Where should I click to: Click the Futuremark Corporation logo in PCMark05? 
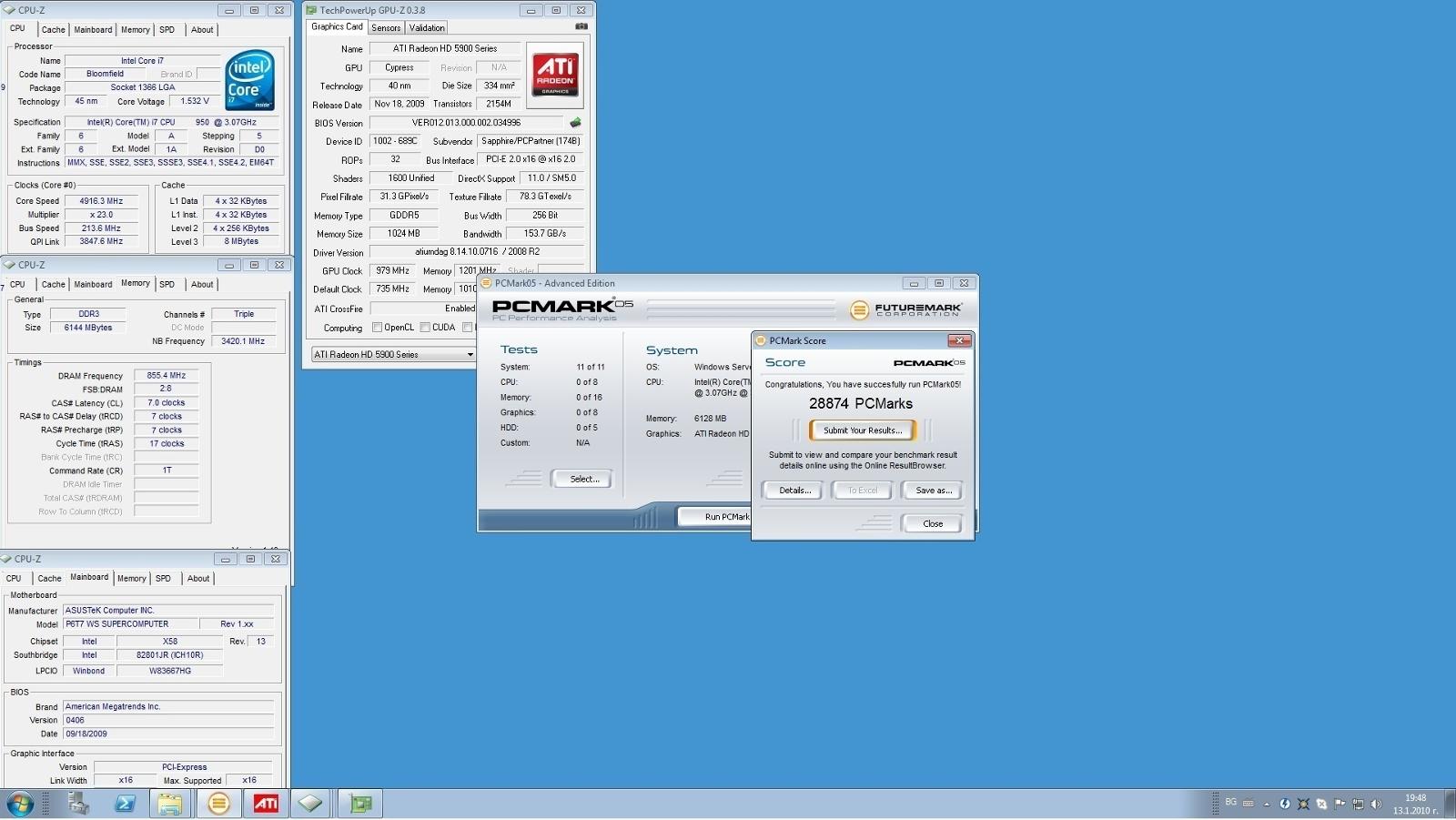(x=905, y=309)
